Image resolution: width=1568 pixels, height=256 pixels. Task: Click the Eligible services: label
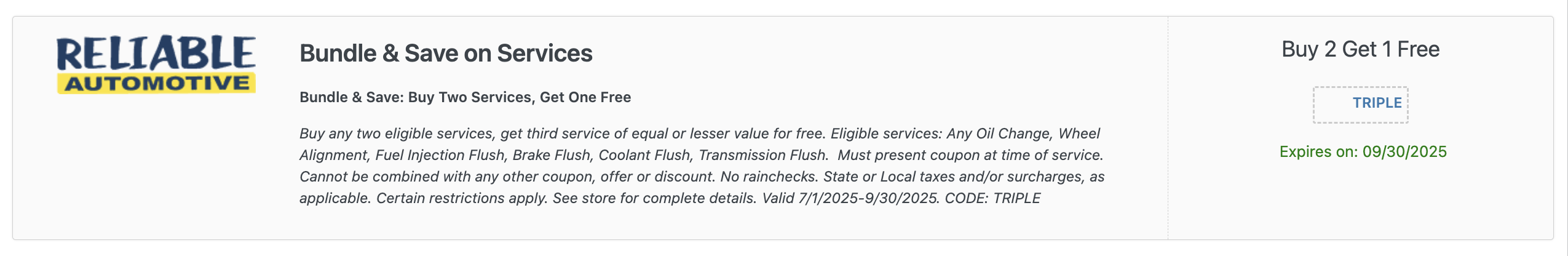pyautogui.click(x=886, y=134)
